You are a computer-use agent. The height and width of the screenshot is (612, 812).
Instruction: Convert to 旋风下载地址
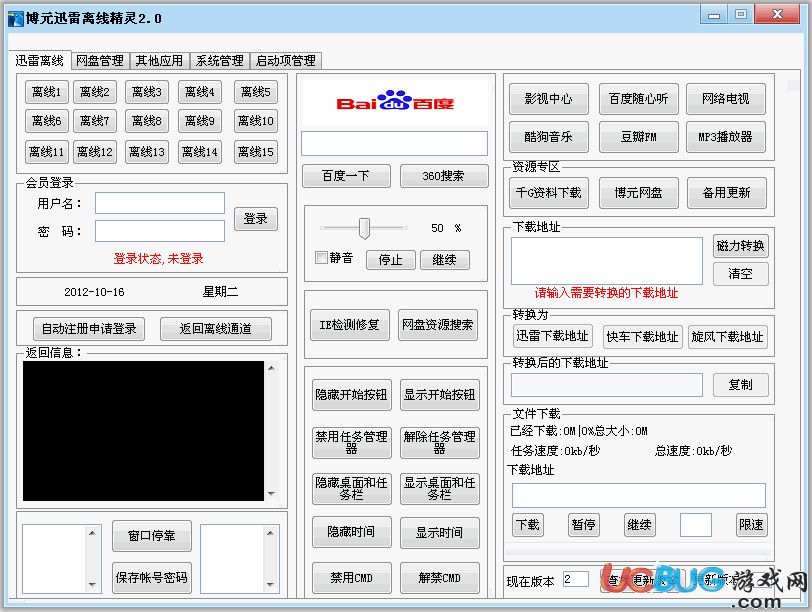click(x=728, y=337)
